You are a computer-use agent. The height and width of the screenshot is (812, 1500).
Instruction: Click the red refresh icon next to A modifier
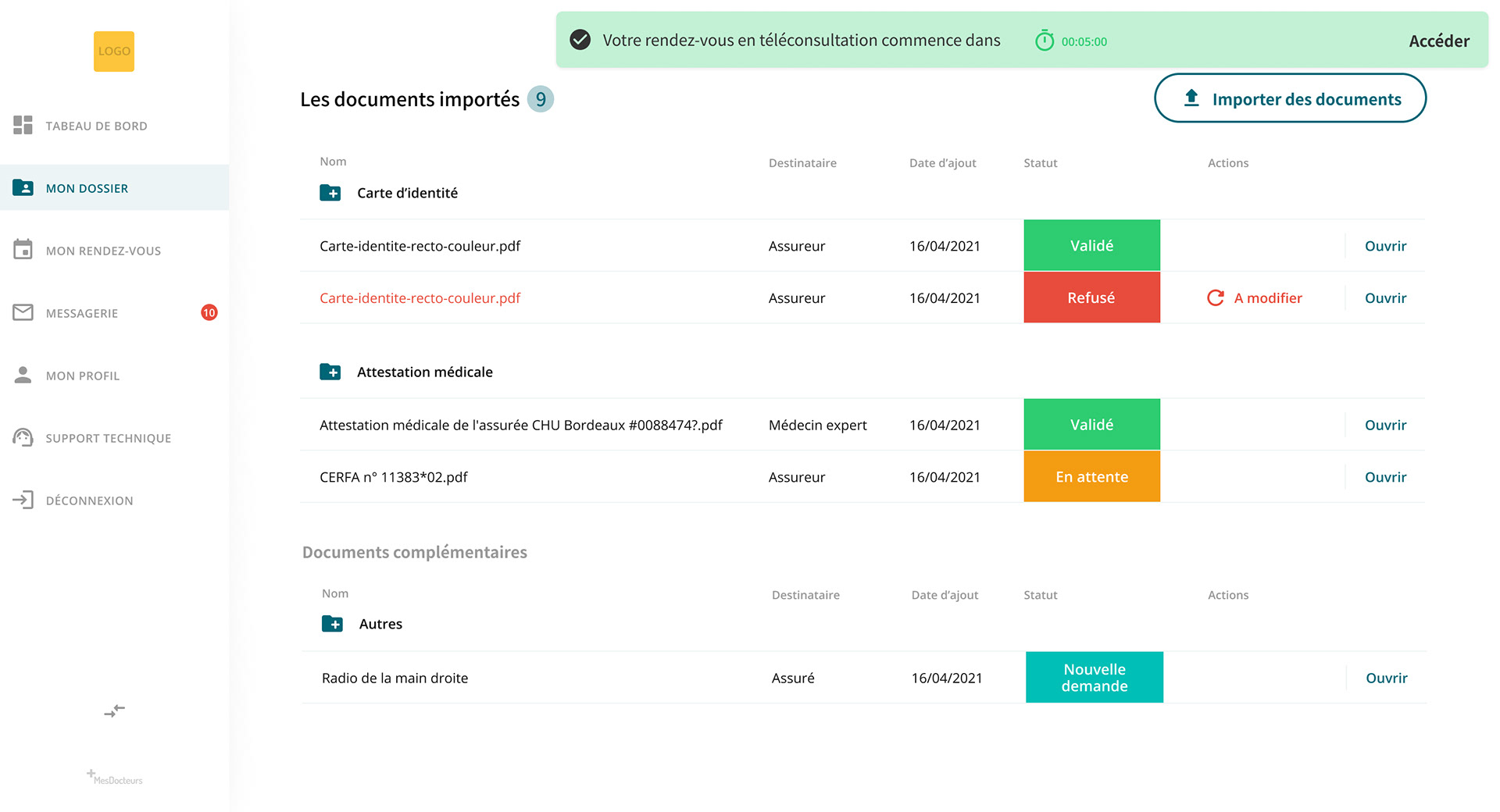click(1216, 297)
